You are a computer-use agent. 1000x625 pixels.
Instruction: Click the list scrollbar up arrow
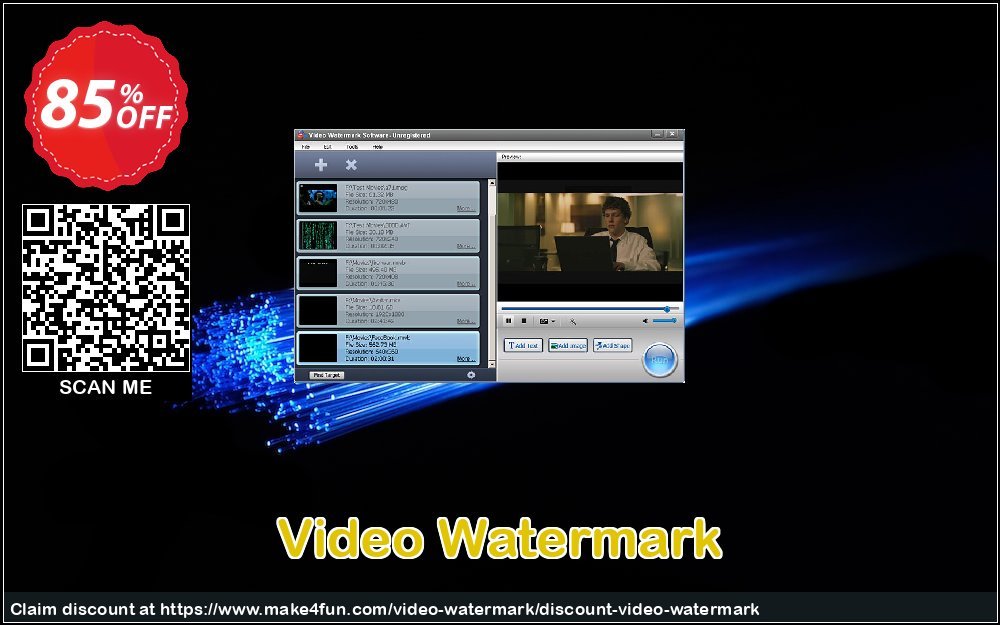coord(492,183)
